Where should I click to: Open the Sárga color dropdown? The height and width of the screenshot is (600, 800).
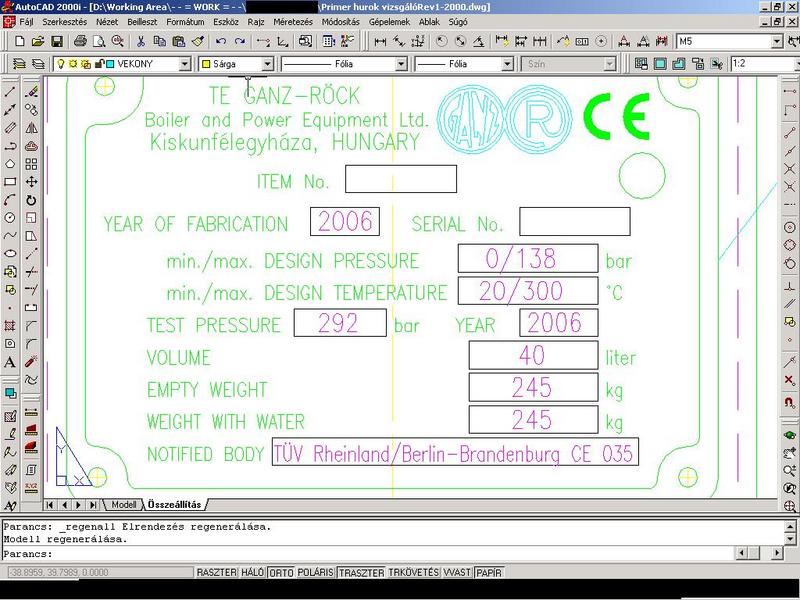267,64
